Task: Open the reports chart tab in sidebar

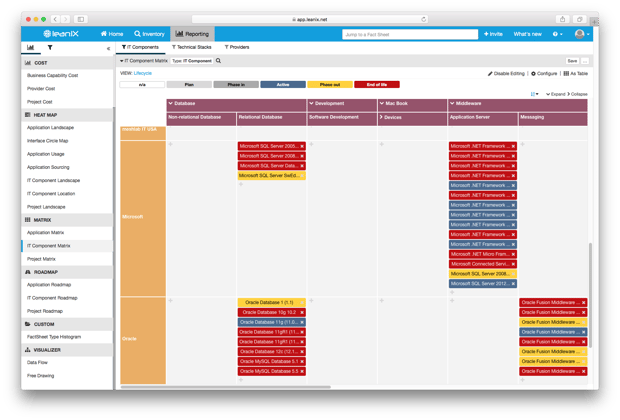Action: point(30,47)
